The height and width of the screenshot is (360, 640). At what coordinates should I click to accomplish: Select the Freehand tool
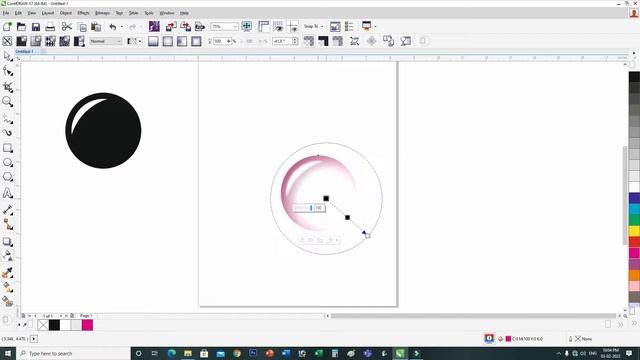click(x=7, y=119)
